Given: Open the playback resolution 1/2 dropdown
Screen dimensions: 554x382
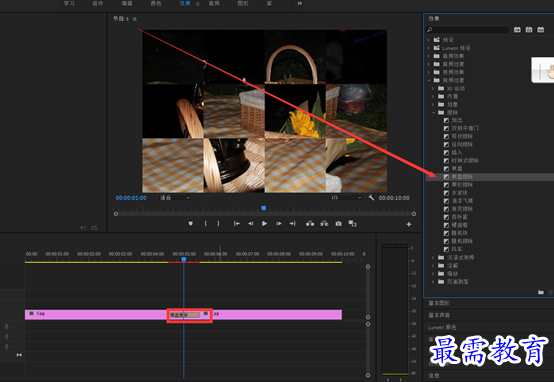Looking at the screenshot, I should [346, 198].
